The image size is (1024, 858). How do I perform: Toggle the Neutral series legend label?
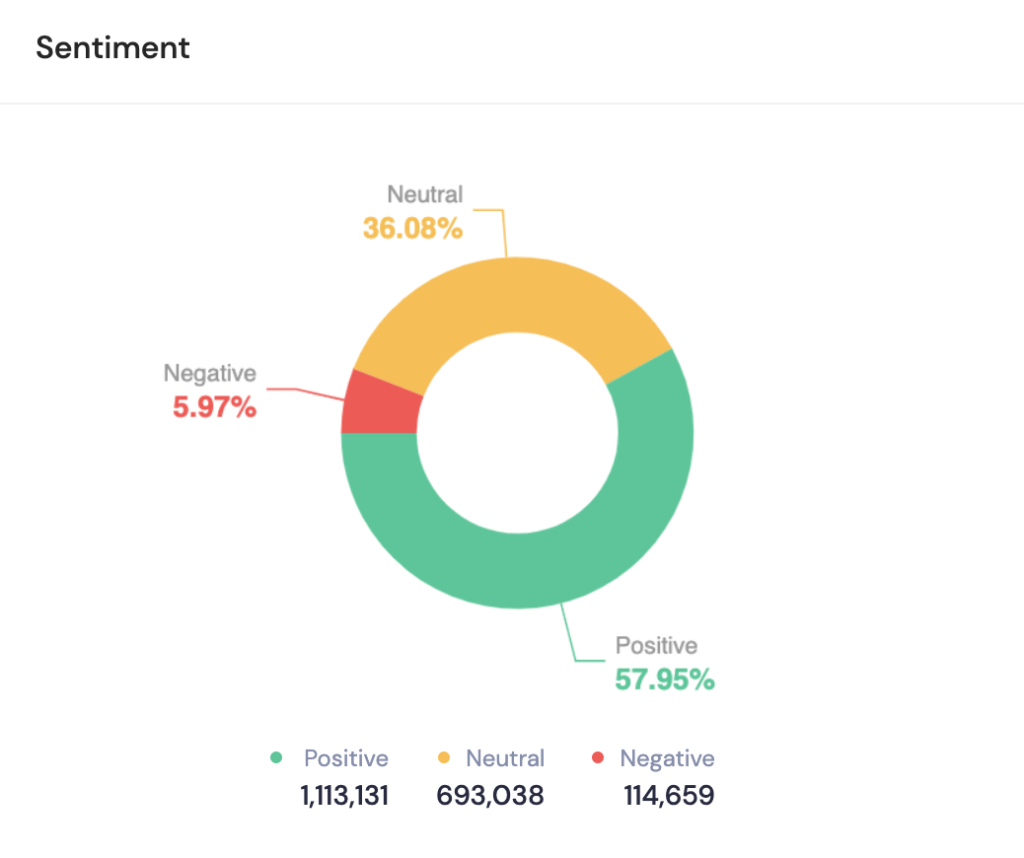click(x=505, y=758)
